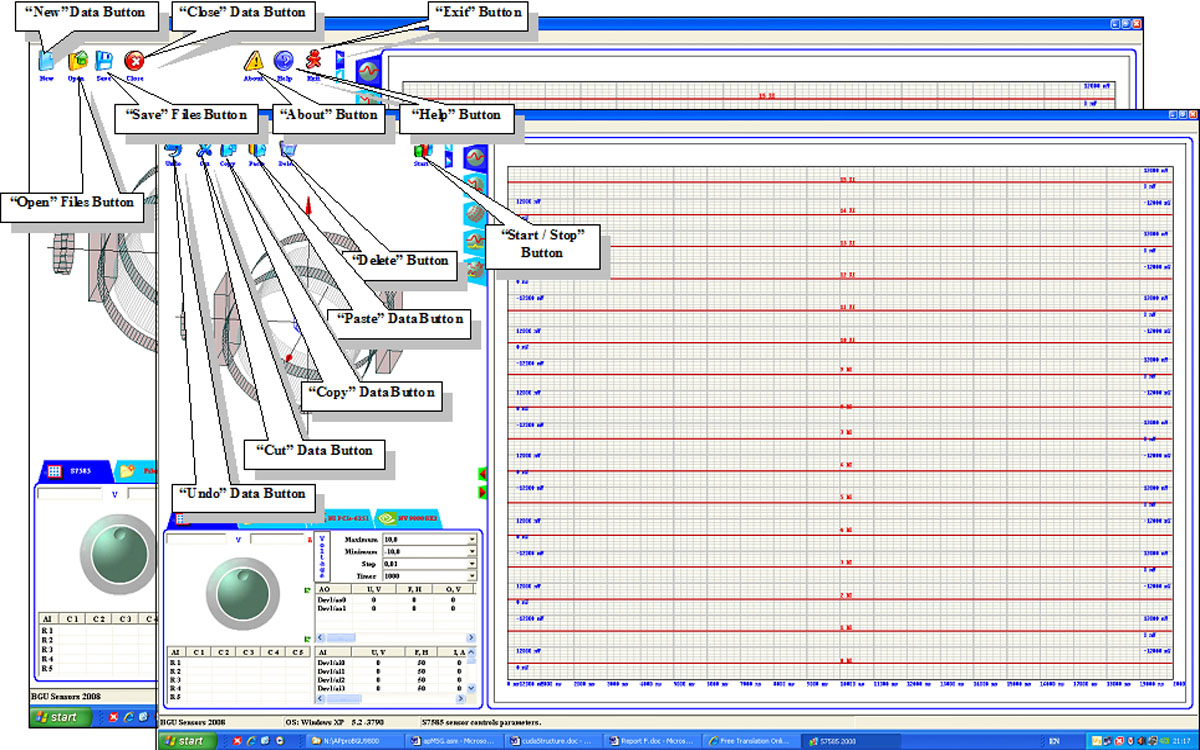Image resolution: width=1200 pixels, height=750 pixels.
Task: Click the Undo data icon
Action: click(x=173, y=150)
